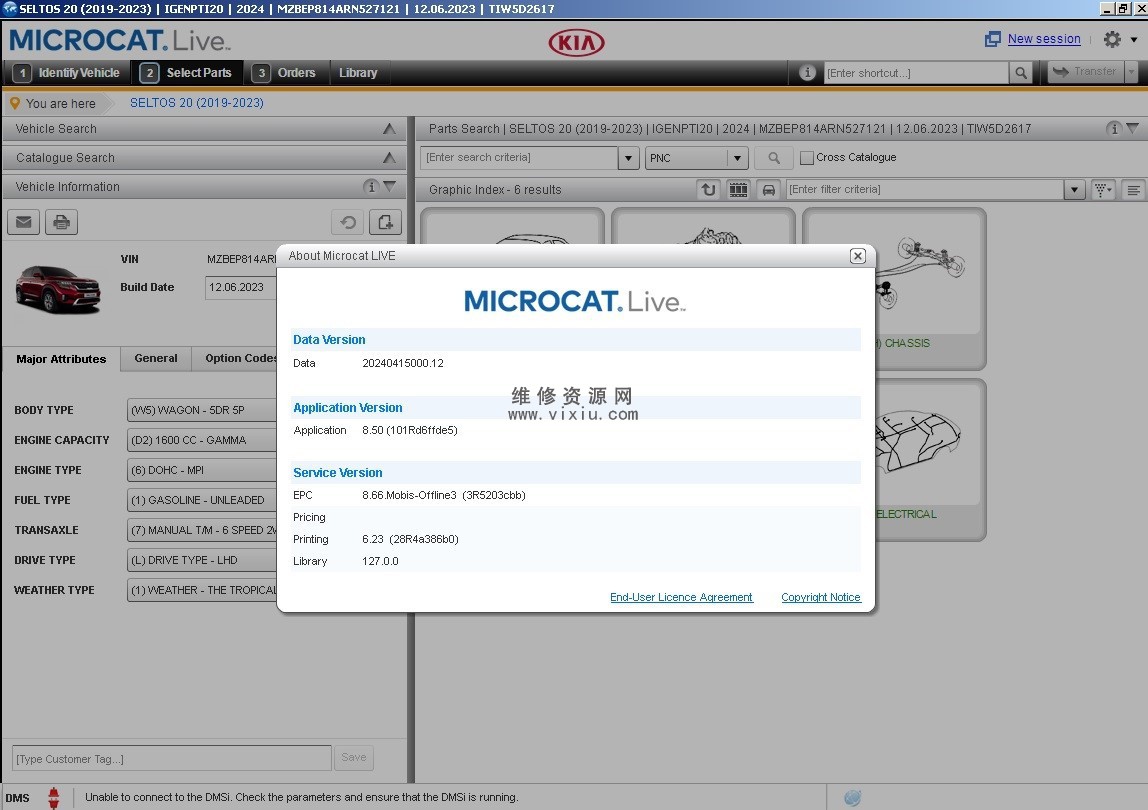Focus the Enter filter criteria field

click(x=925, y=190)
